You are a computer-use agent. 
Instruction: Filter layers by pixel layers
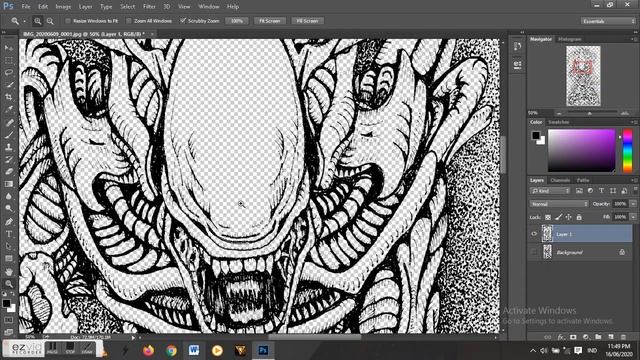coord(579,191)
